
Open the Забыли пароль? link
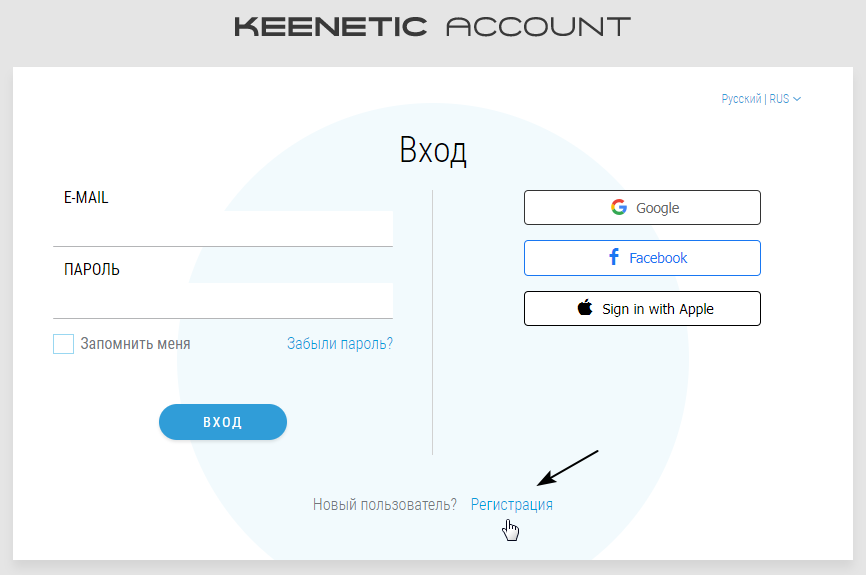click(x=340, y=344)
